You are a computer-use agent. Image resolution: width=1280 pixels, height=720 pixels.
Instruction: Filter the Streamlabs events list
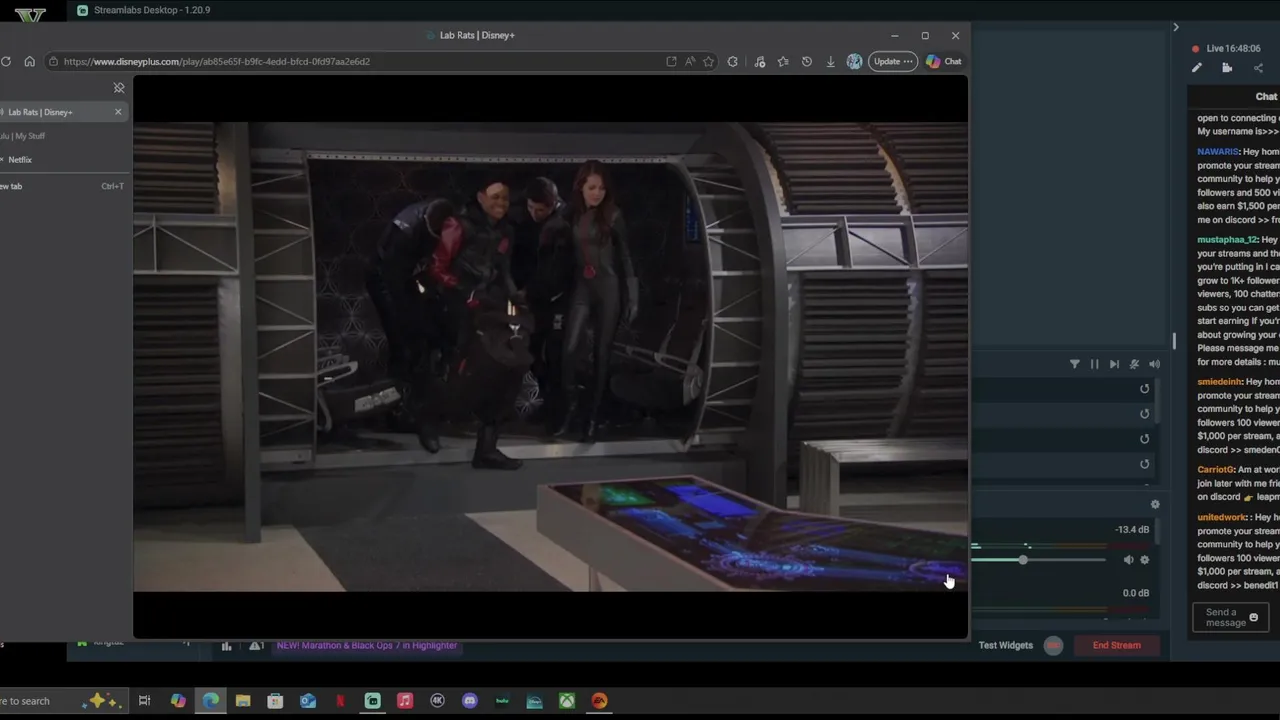(x=1075, y=364)
